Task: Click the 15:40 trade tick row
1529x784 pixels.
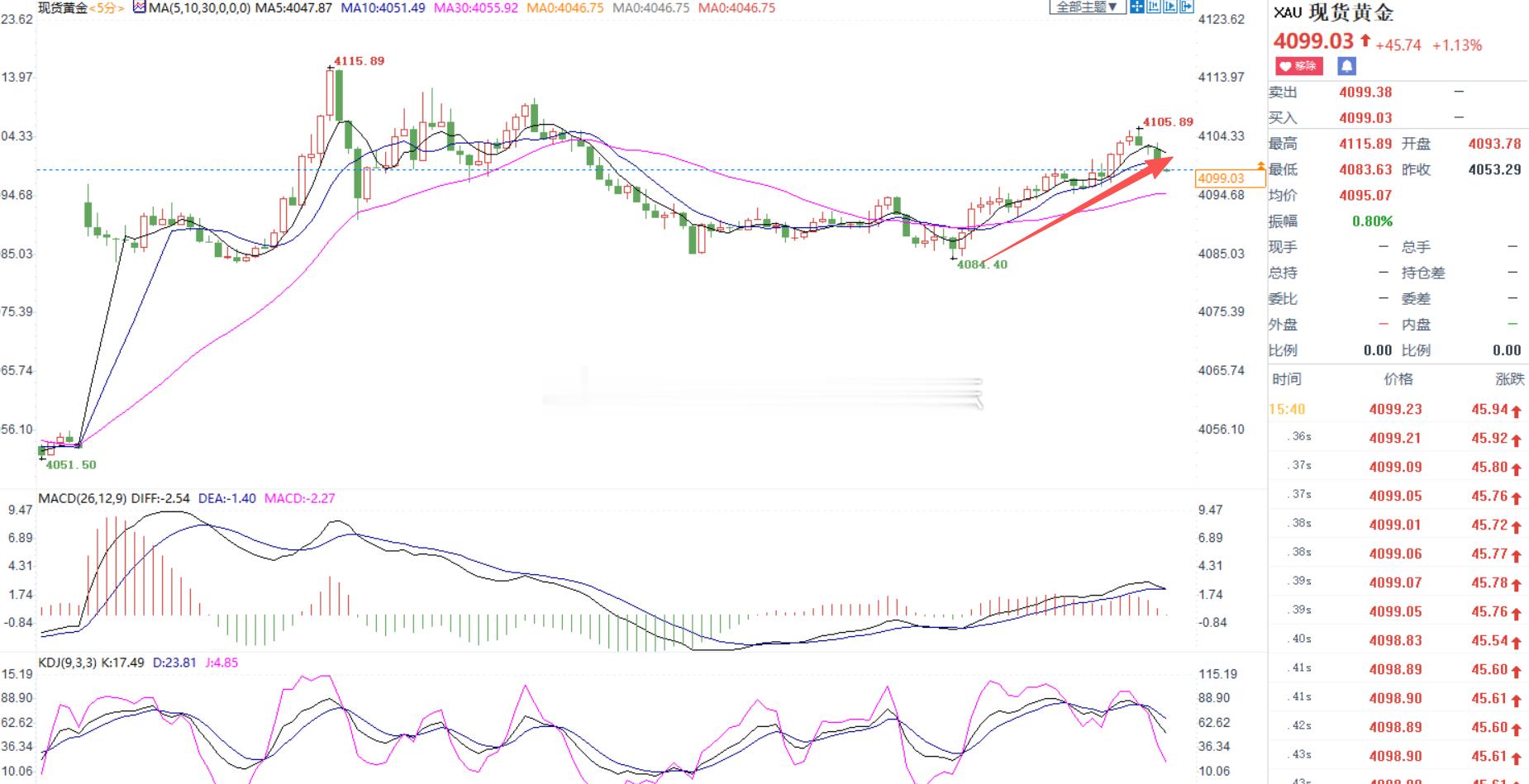Action: (x=1398, y=409)
